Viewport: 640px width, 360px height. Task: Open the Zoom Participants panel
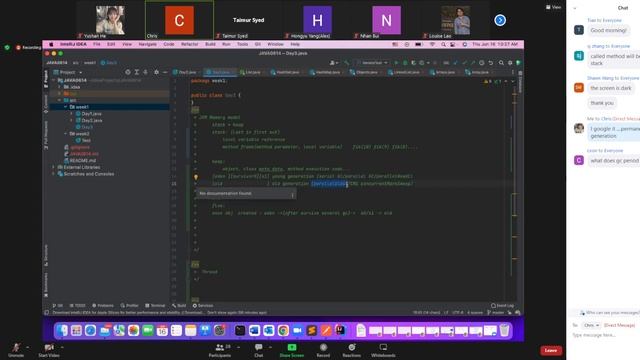220,350
